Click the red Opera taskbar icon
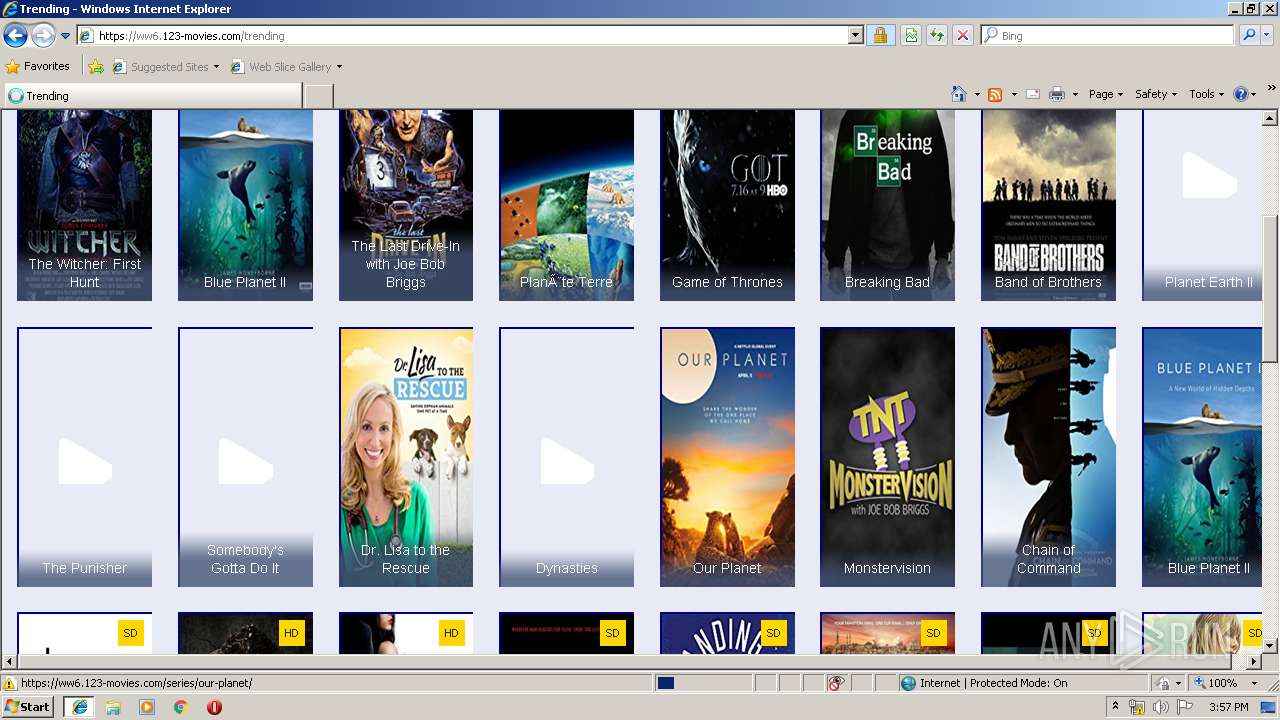The width and height of the screenshot is (1280, 720). 214,707
